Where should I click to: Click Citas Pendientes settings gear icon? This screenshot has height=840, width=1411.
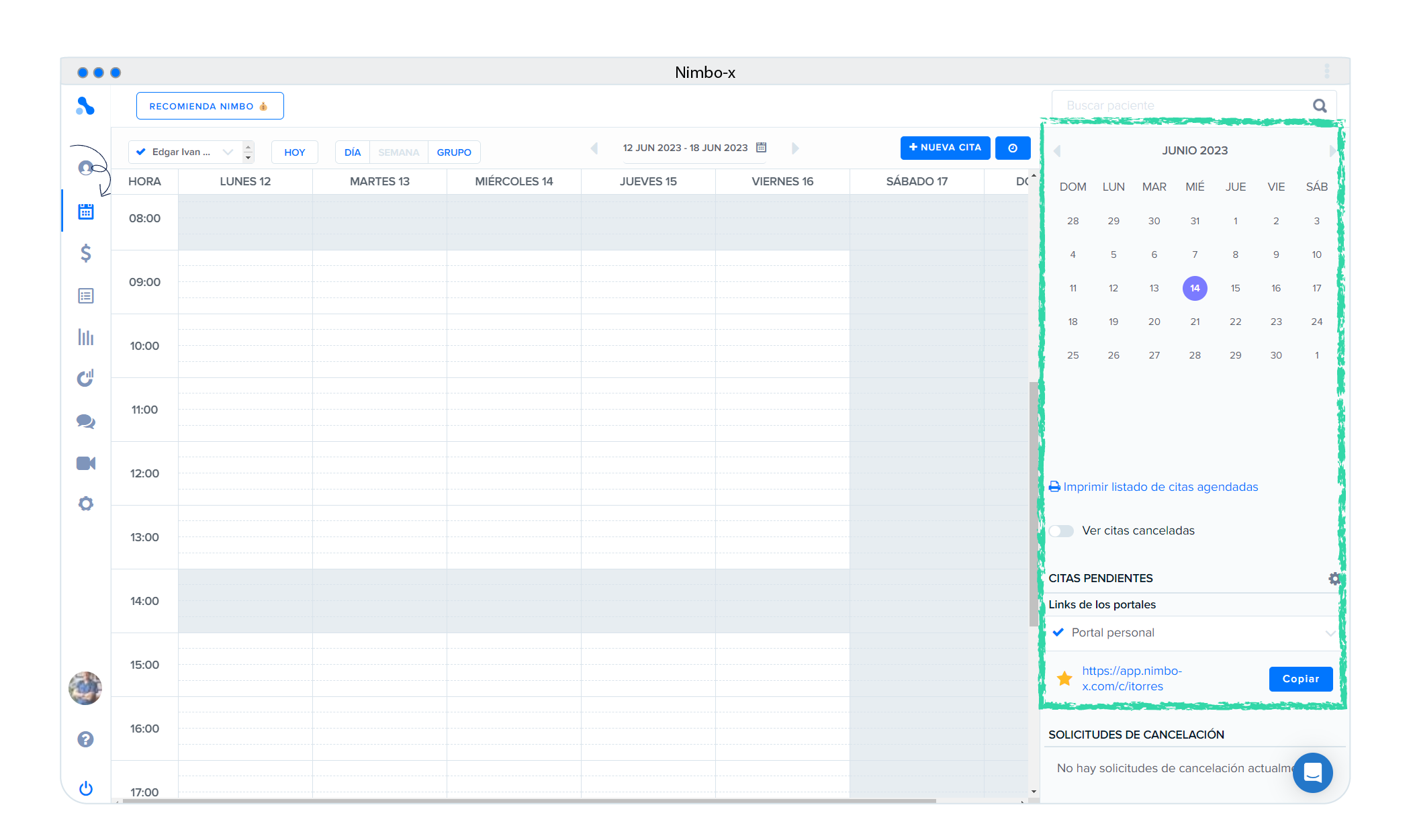tap(1334, 578)
